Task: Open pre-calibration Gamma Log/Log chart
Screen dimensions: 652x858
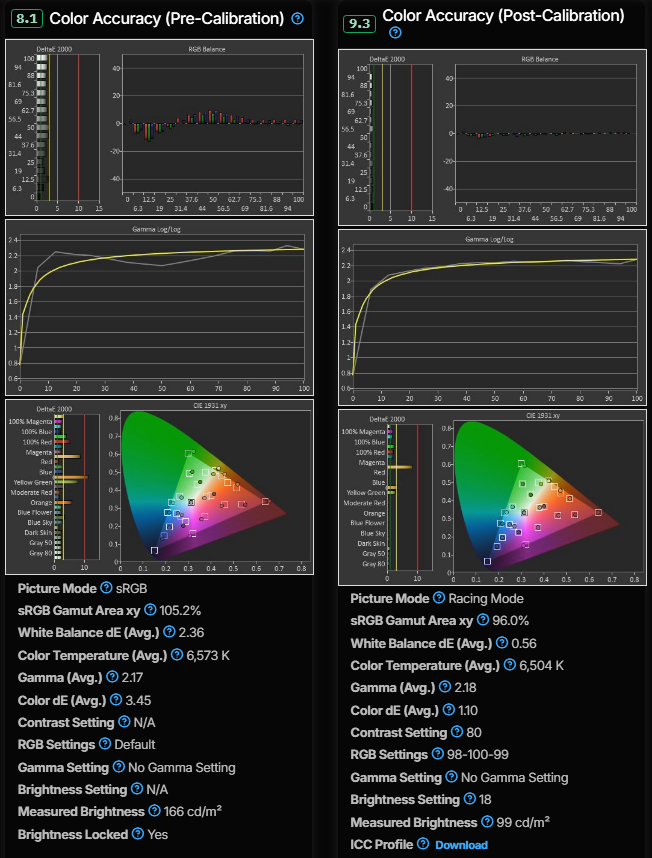Action: 159,308
